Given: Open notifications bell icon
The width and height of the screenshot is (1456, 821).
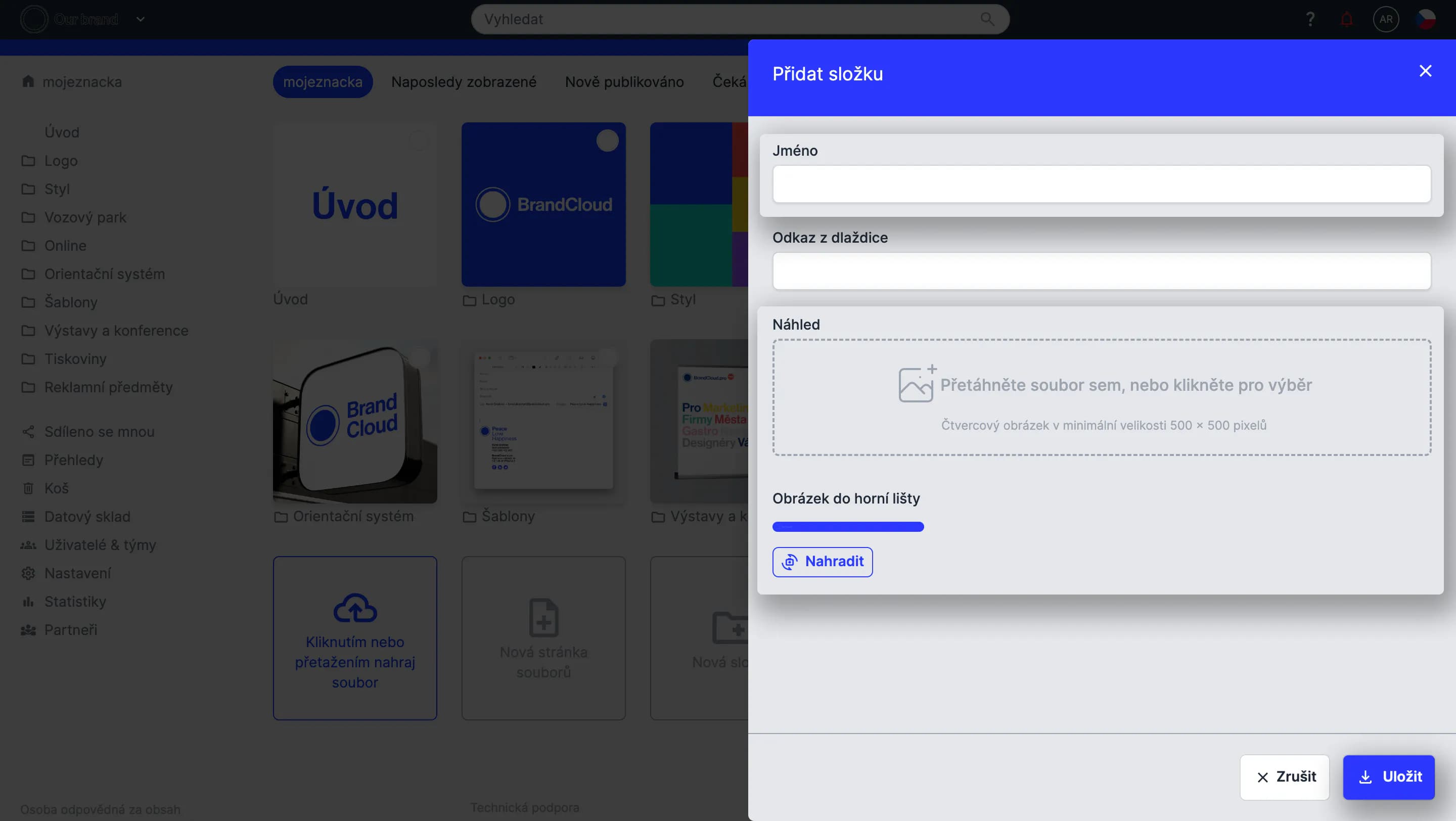Looking at the screenshot, I should 1346,19.
